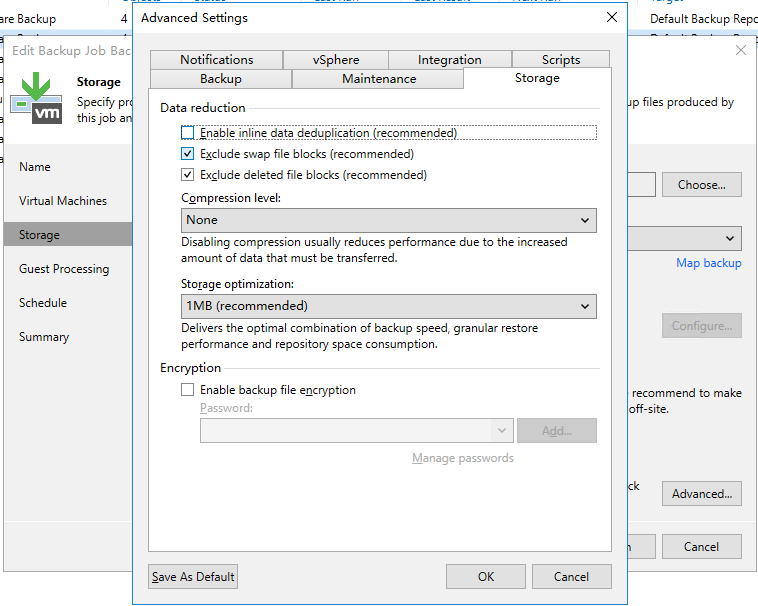Uncheck Exclude swap file blocks
The width and height of the screenshot is (758, 606).
pos(188,154)
